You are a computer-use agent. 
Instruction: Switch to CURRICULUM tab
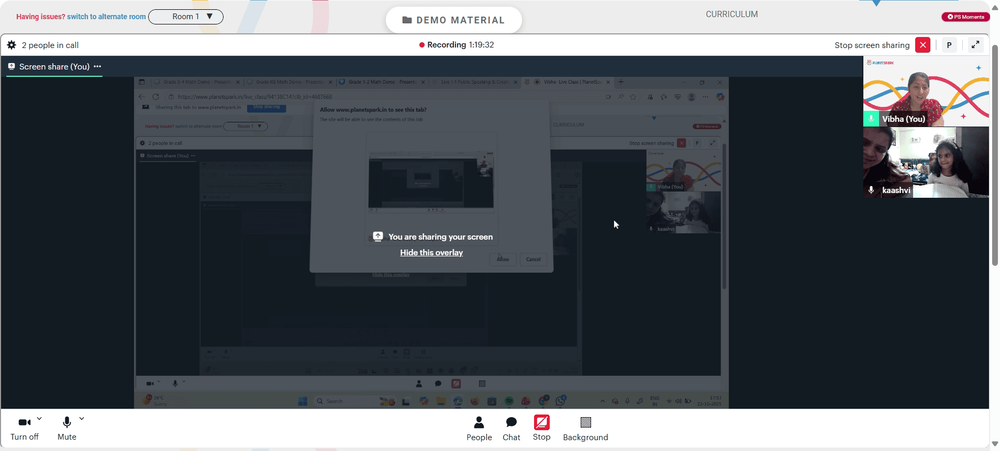[x=732, y=14]
